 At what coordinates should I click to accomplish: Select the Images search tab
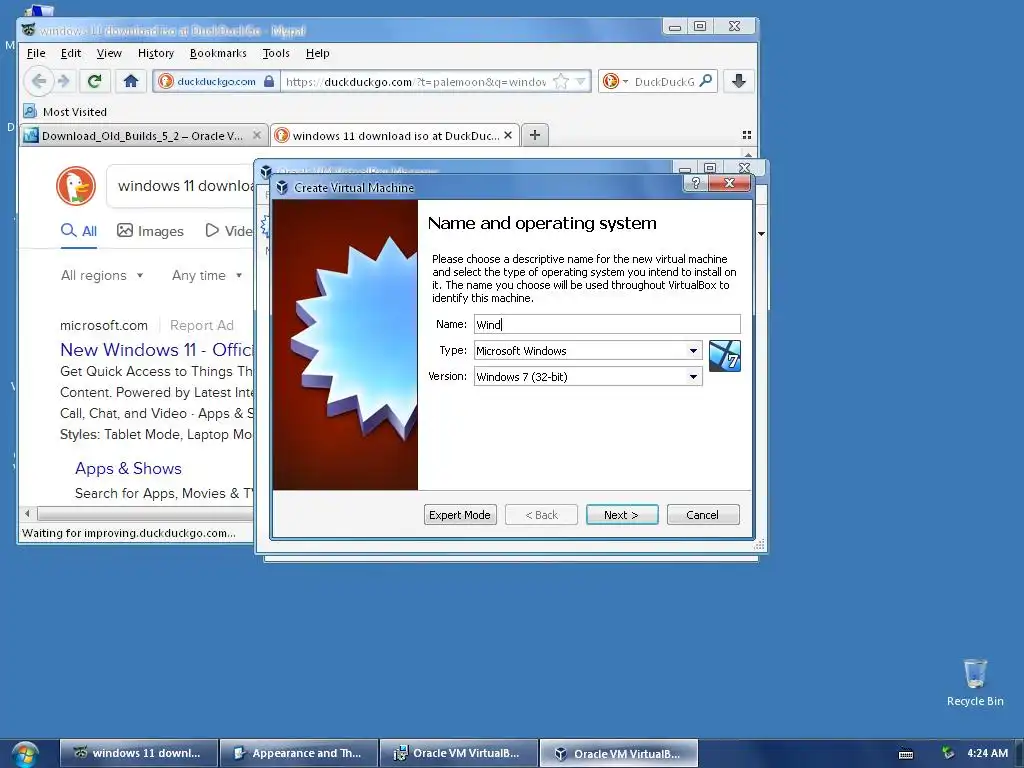pyautogui.click(x=150, y=231)
